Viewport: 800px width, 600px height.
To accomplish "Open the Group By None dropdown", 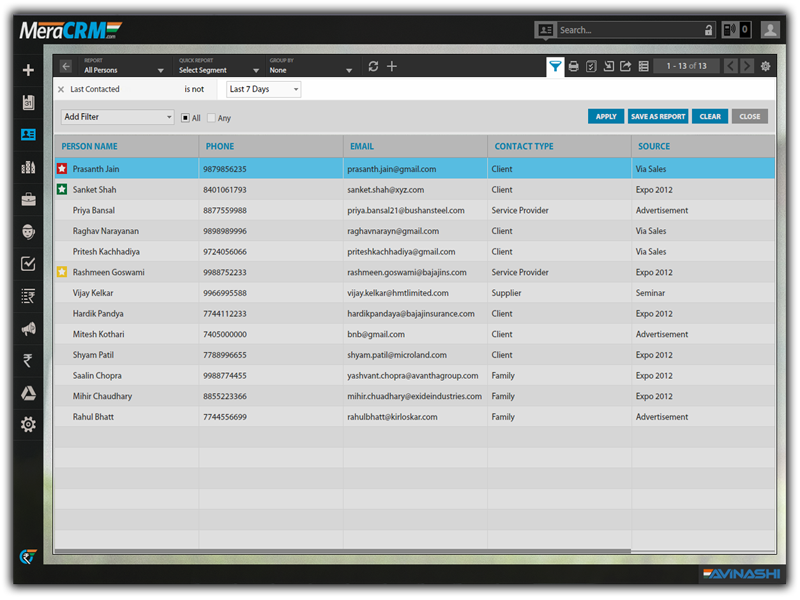I will [311, 66].
